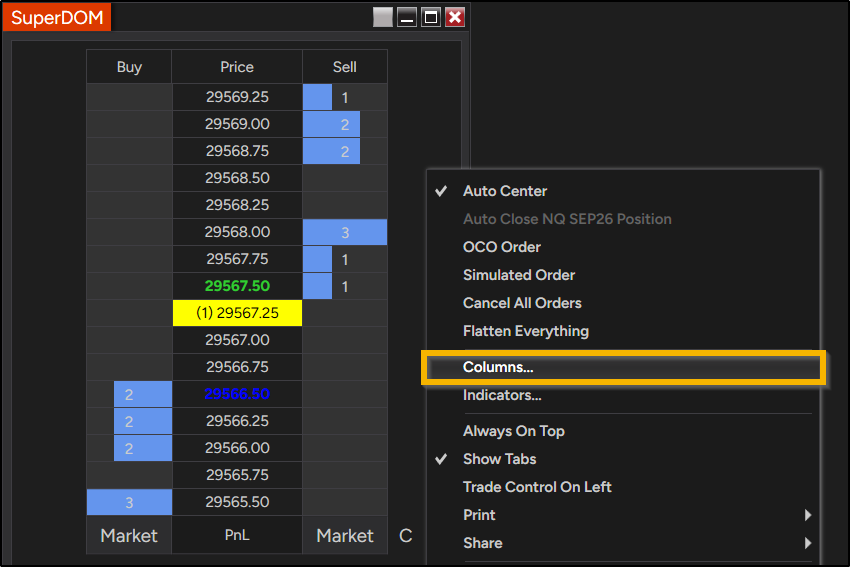Click the Sell column Market button

pyautogui.click(x=345, y=536)
